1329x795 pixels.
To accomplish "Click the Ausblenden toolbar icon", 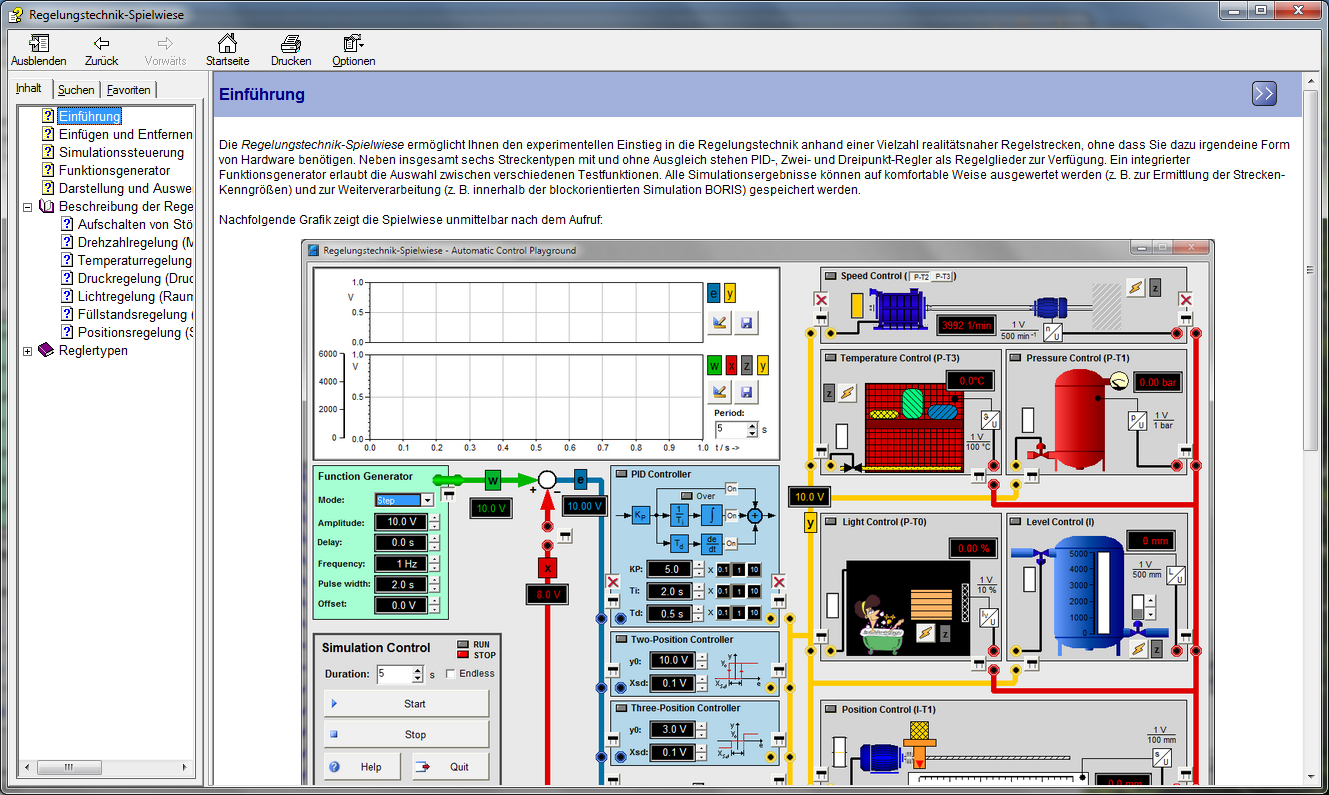I will click(x=38, y=50).
